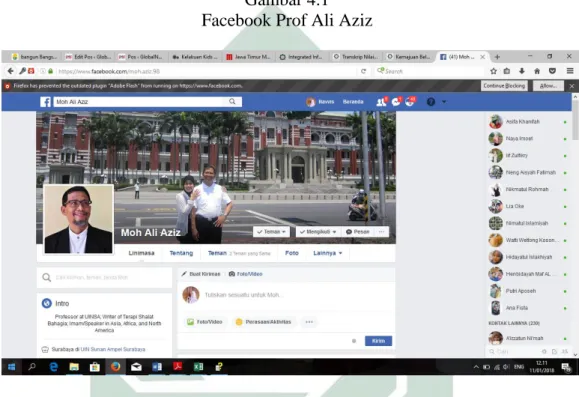Open Excel from the taskbar
579x397 pixels.
click(x=198, y=367)
